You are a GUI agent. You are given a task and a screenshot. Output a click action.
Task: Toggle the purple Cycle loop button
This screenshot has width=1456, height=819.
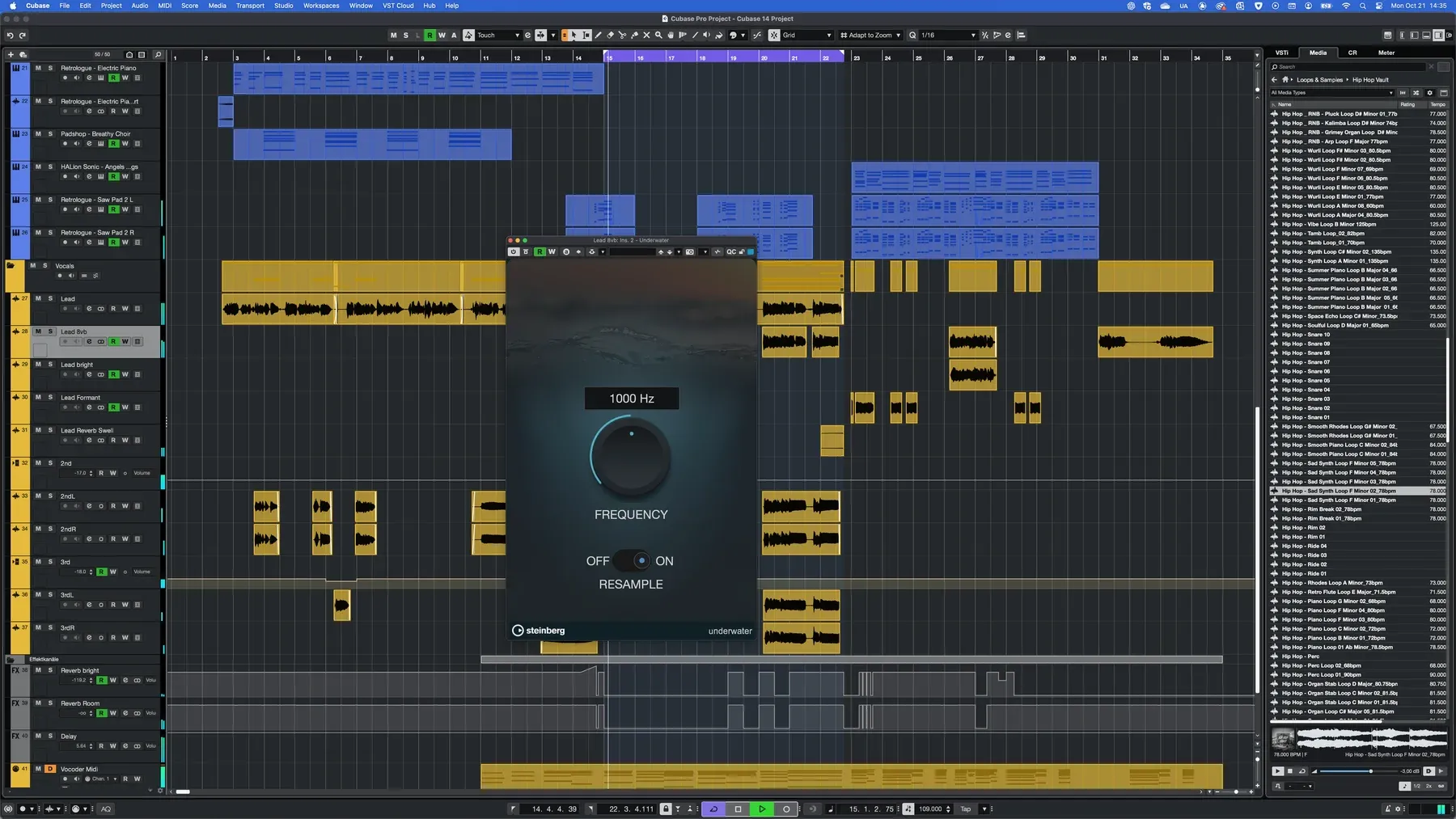(713, 808)
